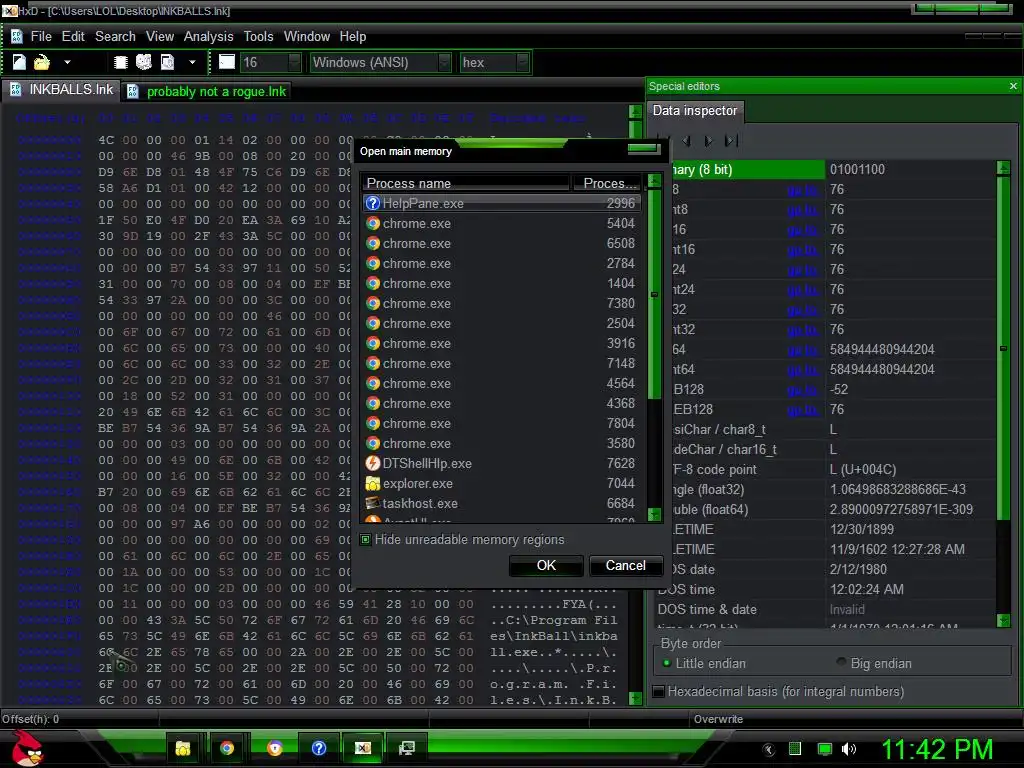Click process list scrollbar down arrow
The image size is (1024, 768).
654,514
